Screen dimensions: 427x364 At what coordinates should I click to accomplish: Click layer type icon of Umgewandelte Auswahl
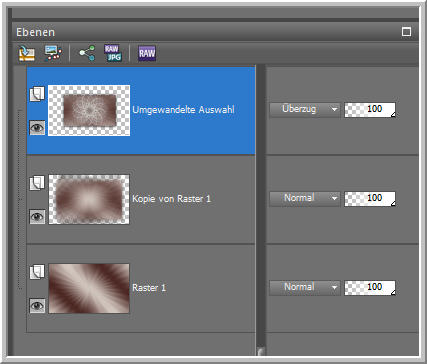coord(37,94)
